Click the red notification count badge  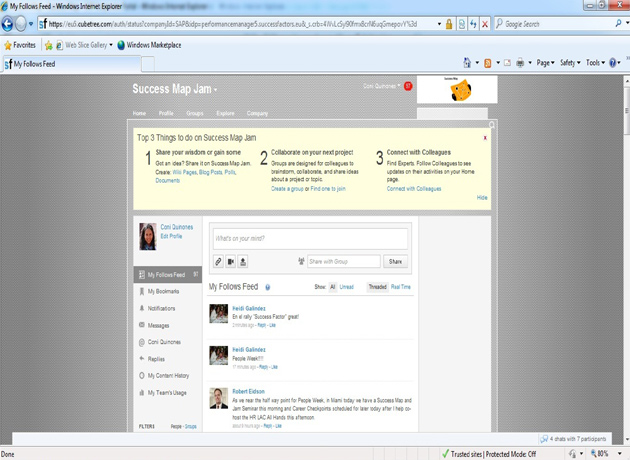[408, 86]
